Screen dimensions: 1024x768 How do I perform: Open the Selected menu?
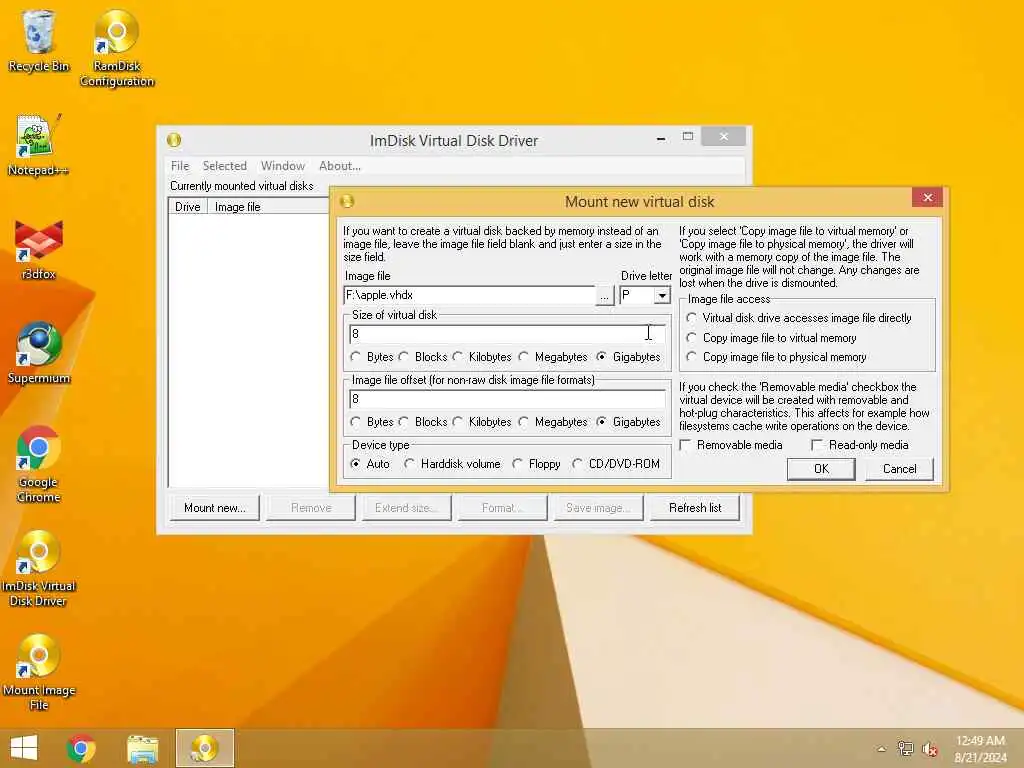(225, 166)
